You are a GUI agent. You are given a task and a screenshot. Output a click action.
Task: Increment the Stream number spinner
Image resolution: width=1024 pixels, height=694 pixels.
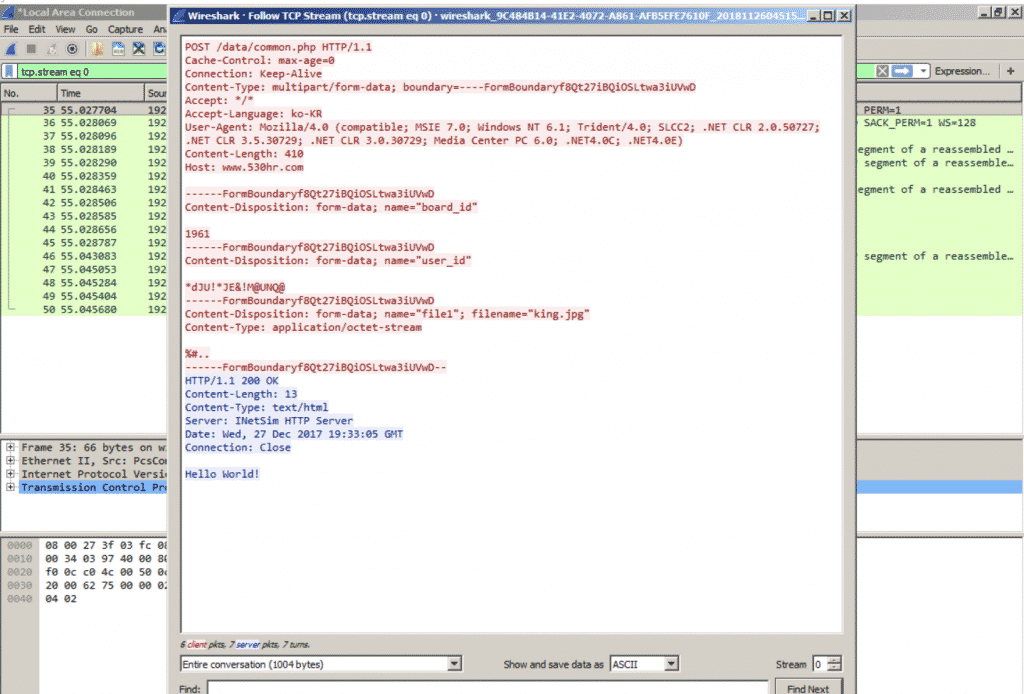tap(836, 659)
